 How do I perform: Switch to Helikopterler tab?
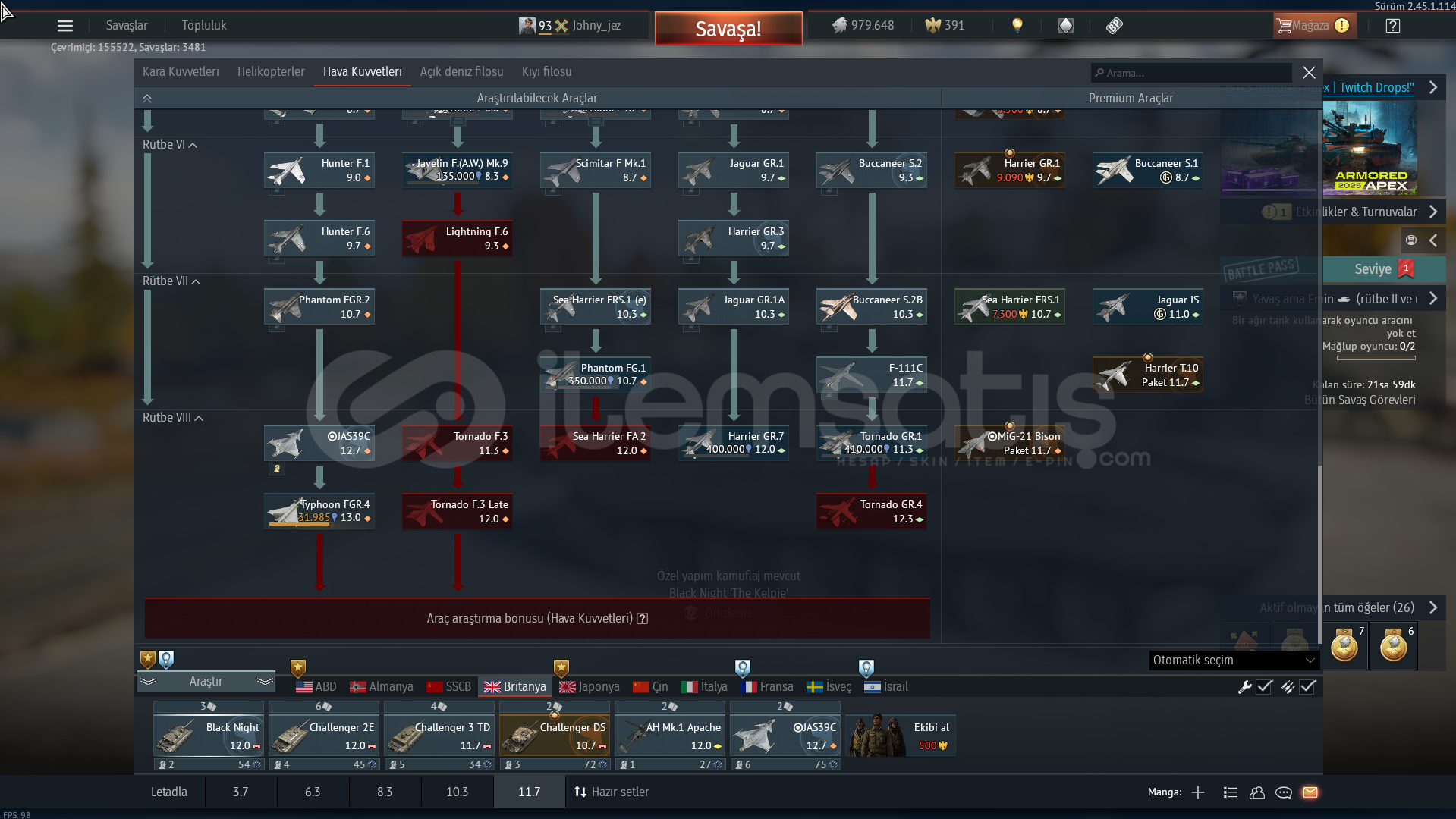pos(271,72)
